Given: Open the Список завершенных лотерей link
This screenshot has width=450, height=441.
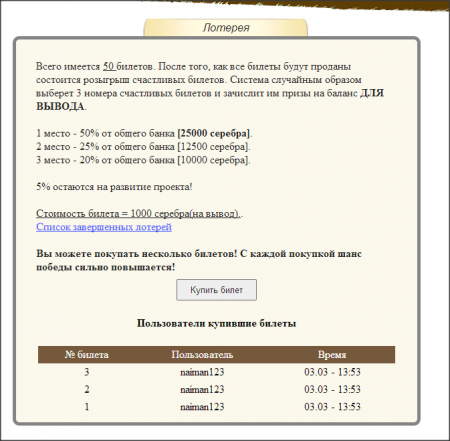Looking at the screenshot, I should [104, 227].
